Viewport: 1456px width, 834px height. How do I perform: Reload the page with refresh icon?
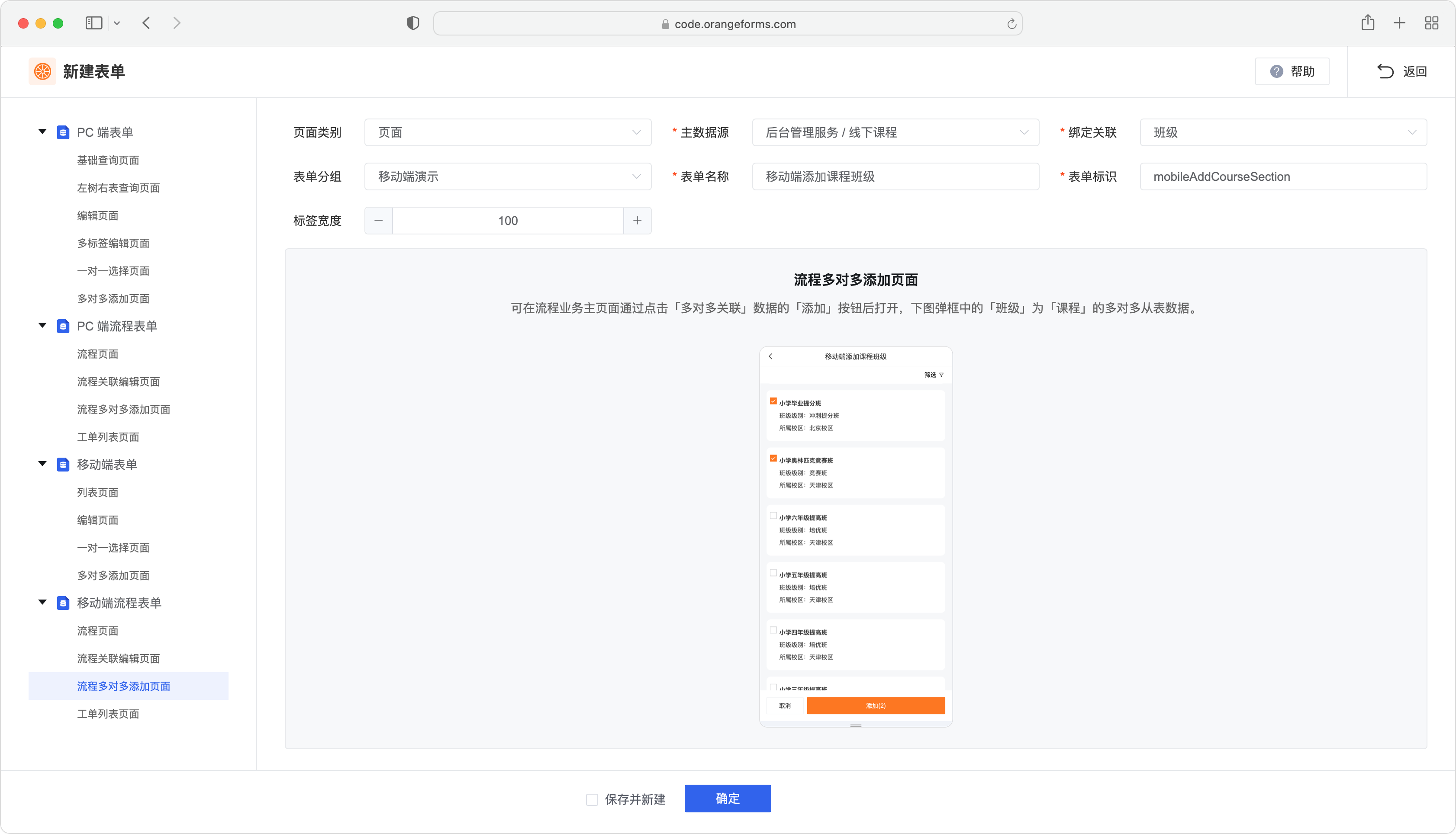point(1011,23)
